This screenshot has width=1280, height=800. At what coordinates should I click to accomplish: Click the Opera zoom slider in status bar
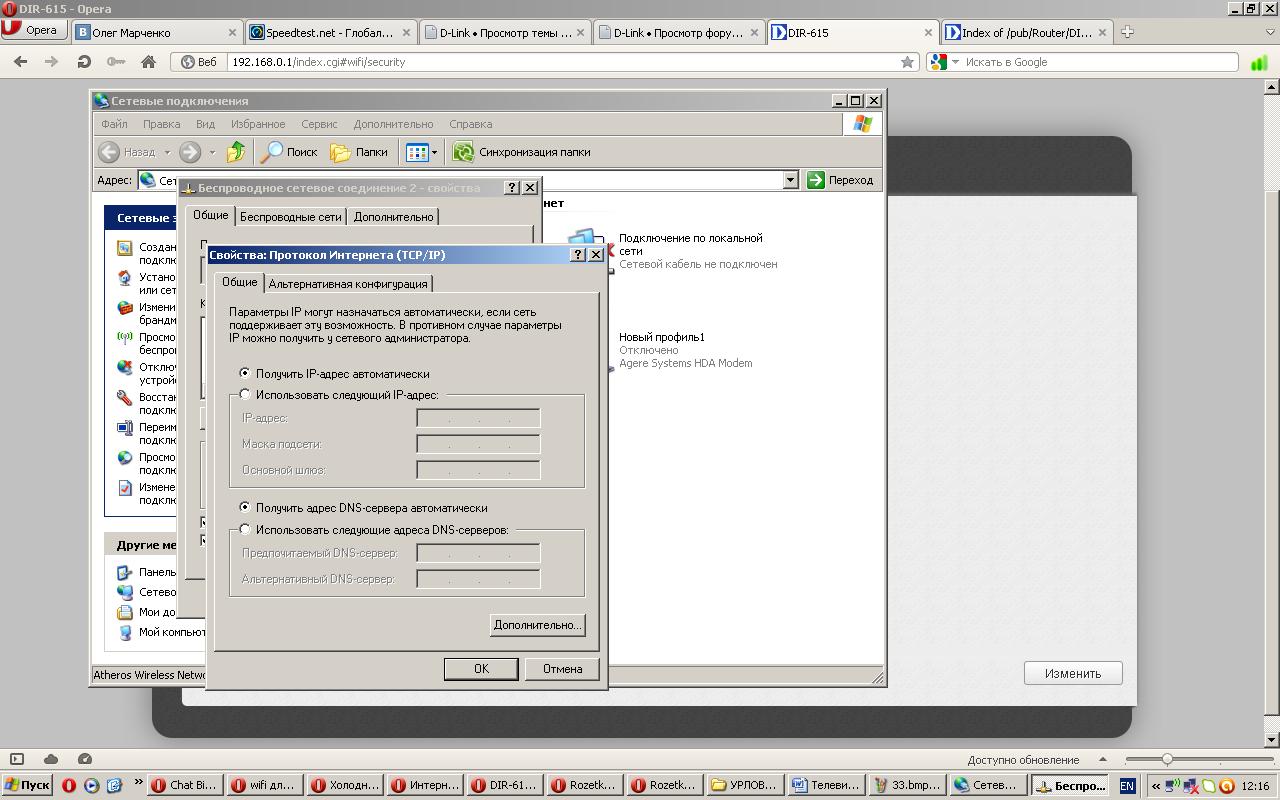[x=1167, y=760]
